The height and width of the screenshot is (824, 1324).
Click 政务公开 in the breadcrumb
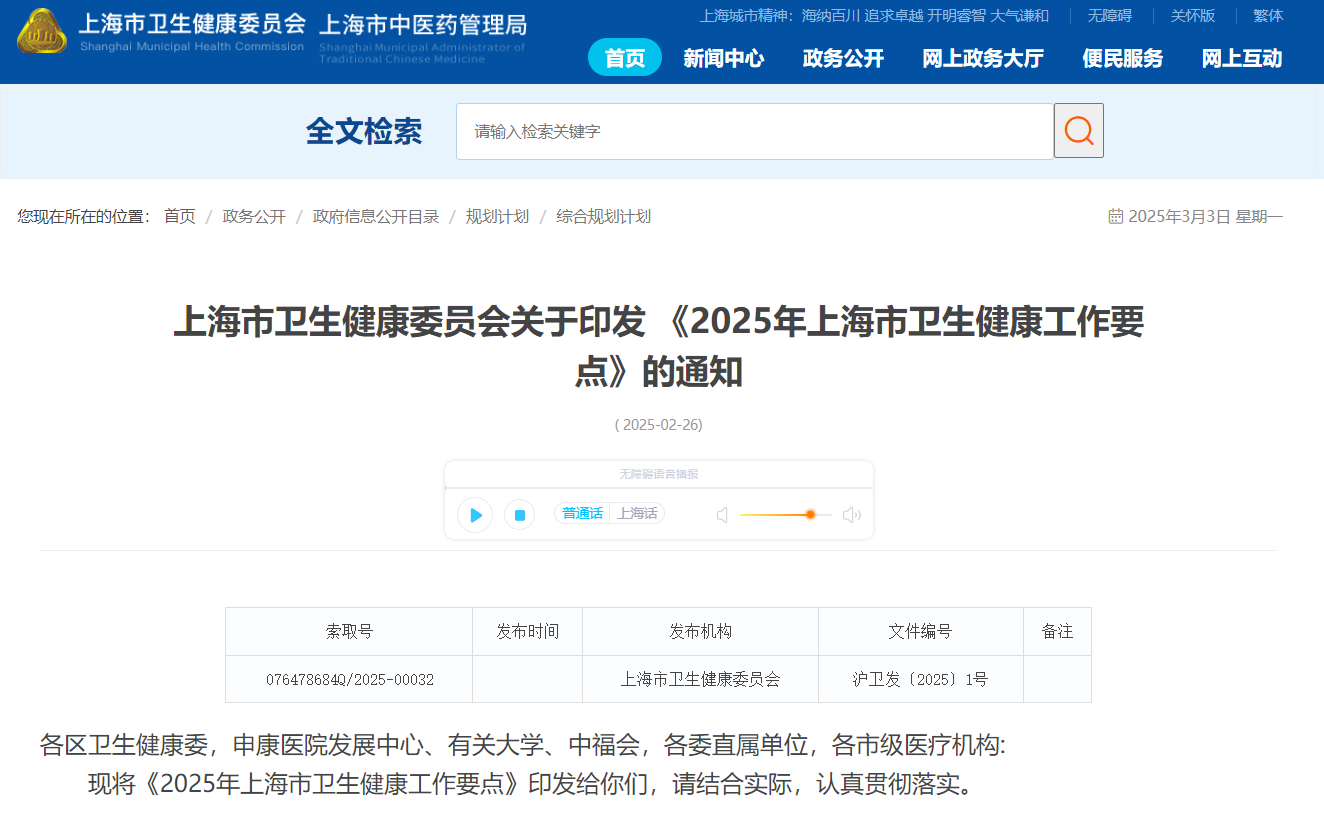pos(254,216)
